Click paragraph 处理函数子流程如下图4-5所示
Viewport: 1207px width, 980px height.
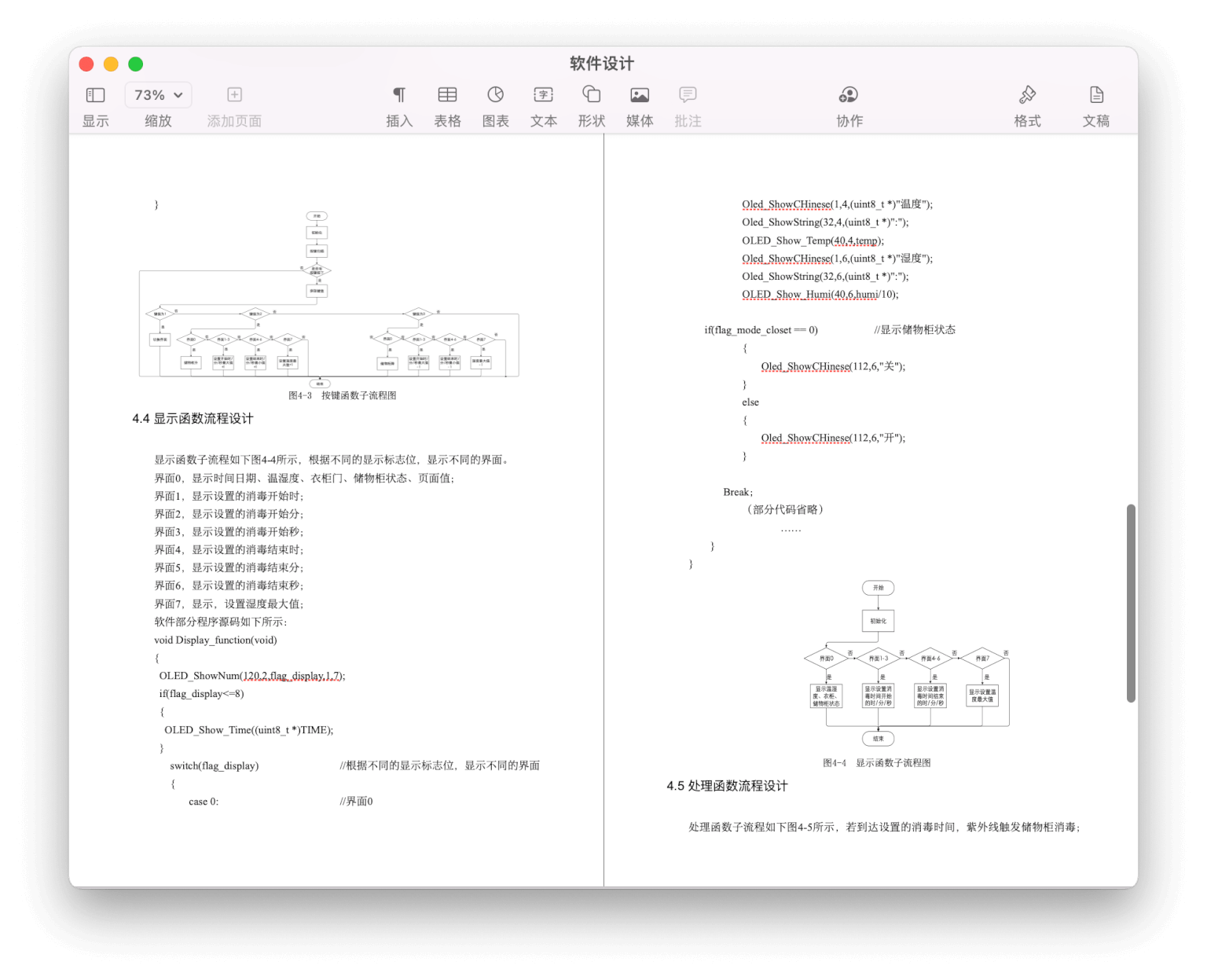884,828
